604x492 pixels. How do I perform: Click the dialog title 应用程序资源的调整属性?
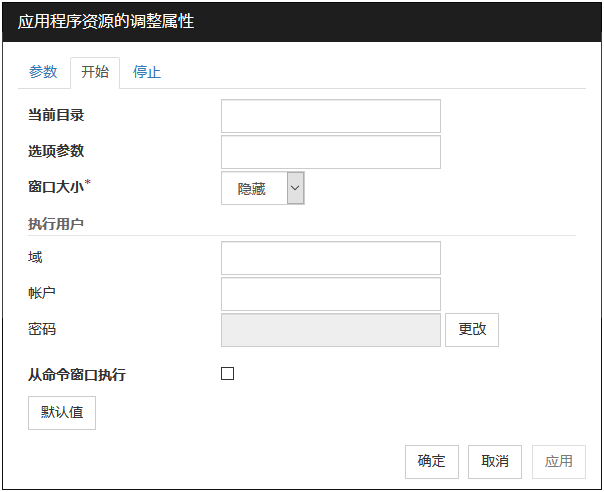pos(106,21)
